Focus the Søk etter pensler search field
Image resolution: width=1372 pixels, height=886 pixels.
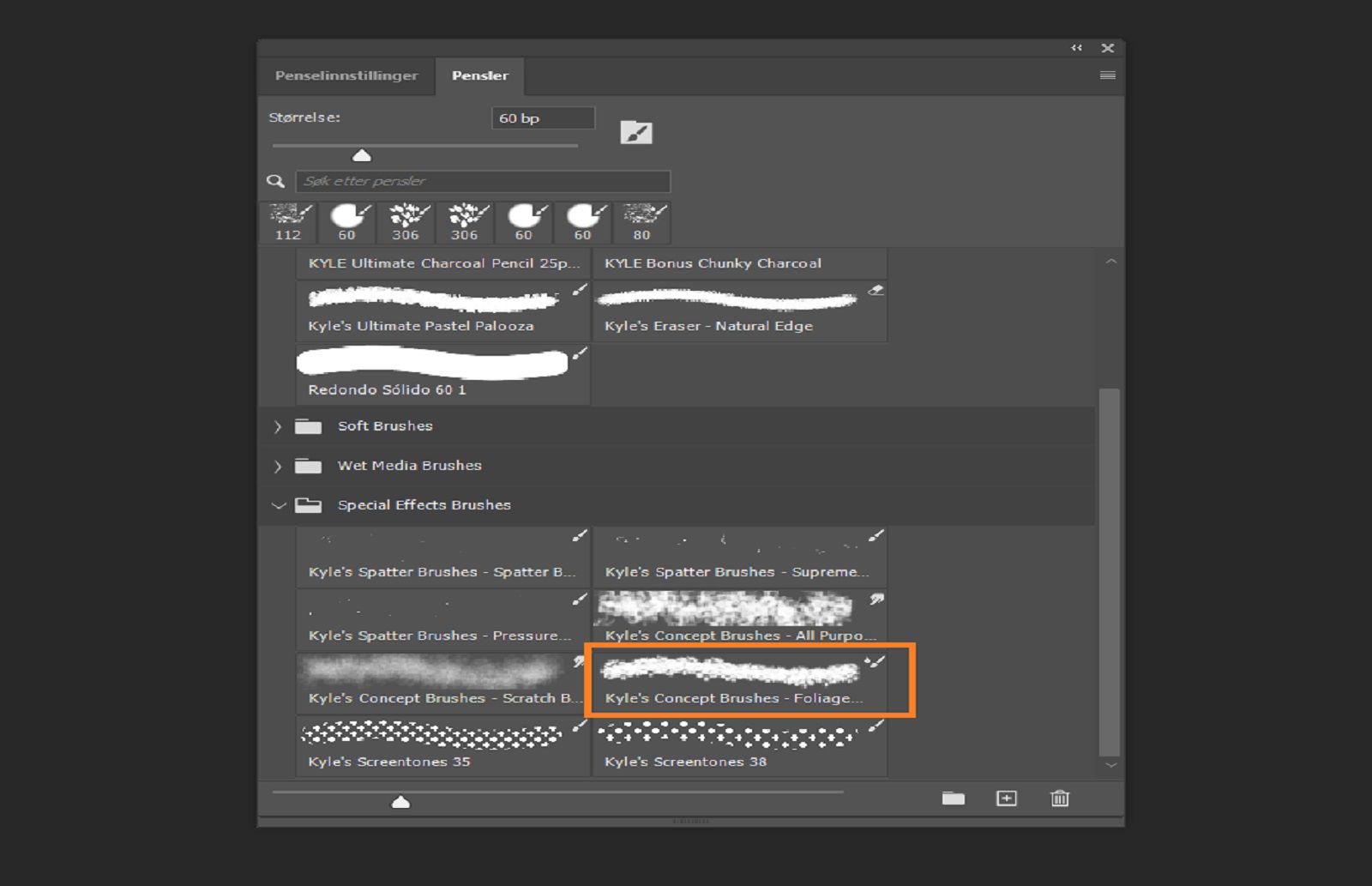coord(483,181)
